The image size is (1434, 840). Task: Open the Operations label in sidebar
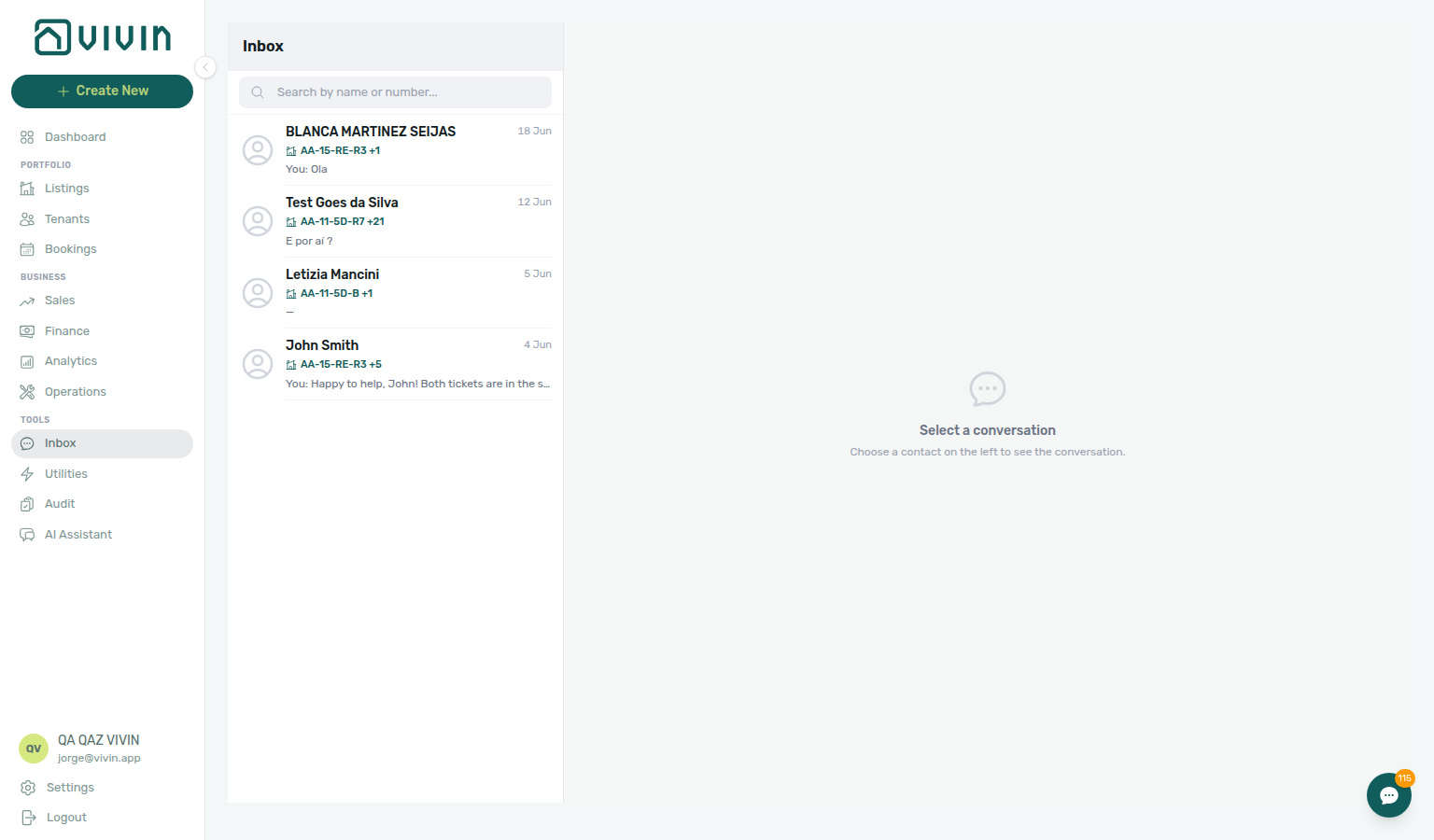(76, 392)
